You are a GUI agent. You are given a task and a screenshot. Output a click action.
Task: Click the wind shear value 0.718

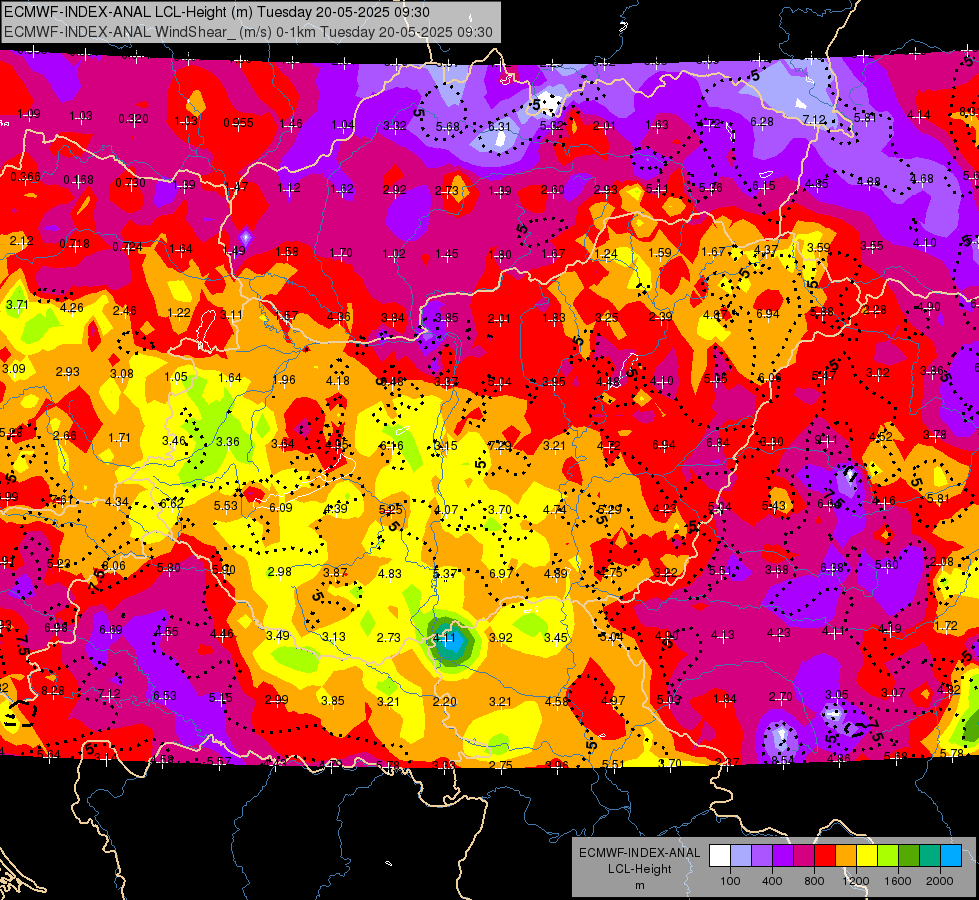pyautogui.click(x=74, y=244)
